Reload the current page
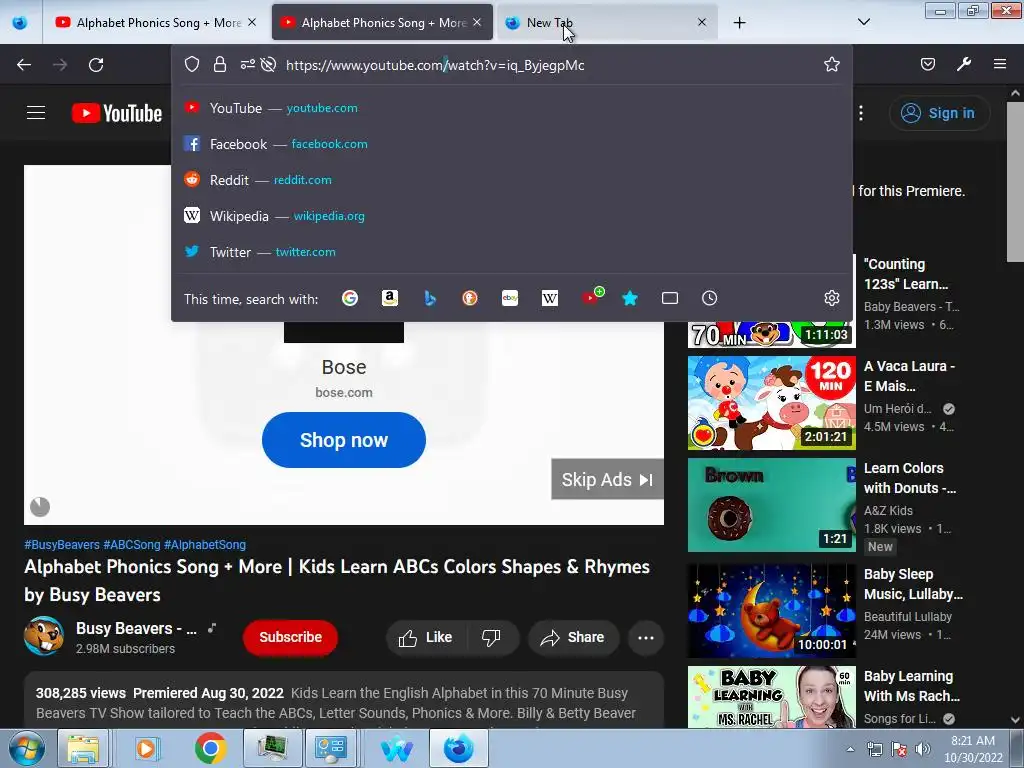The image size is (1024, 768). coord(96,65)
